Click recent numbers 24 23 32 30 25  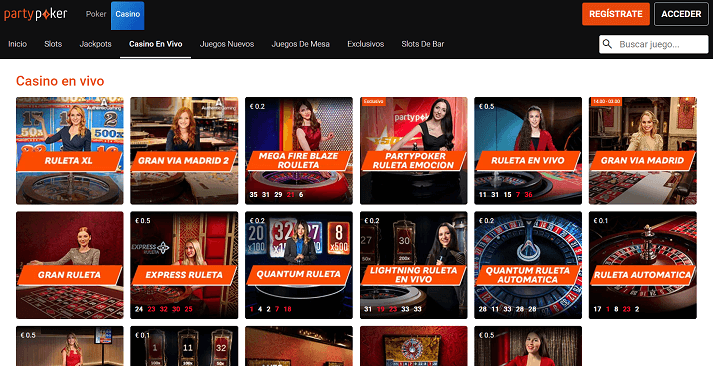pos(164,309)
